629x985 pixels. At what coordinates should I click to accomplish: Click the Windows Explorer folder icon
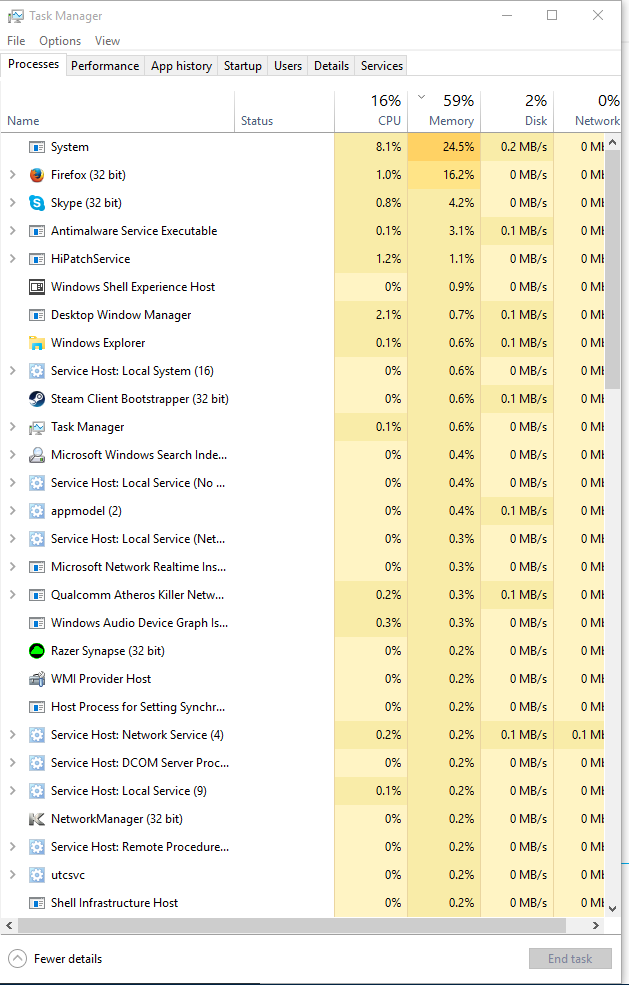pyautogui.click(x=37, y=343)
